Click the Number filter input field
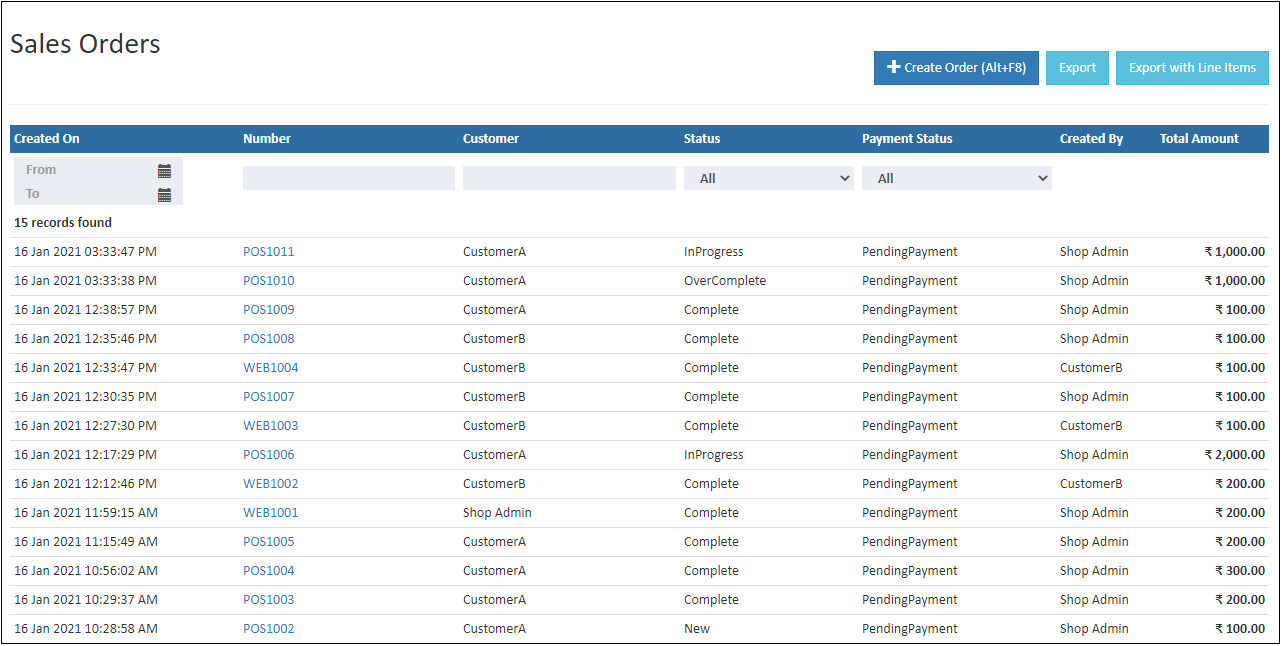1282x646 pixels. (x=348, y=177)
